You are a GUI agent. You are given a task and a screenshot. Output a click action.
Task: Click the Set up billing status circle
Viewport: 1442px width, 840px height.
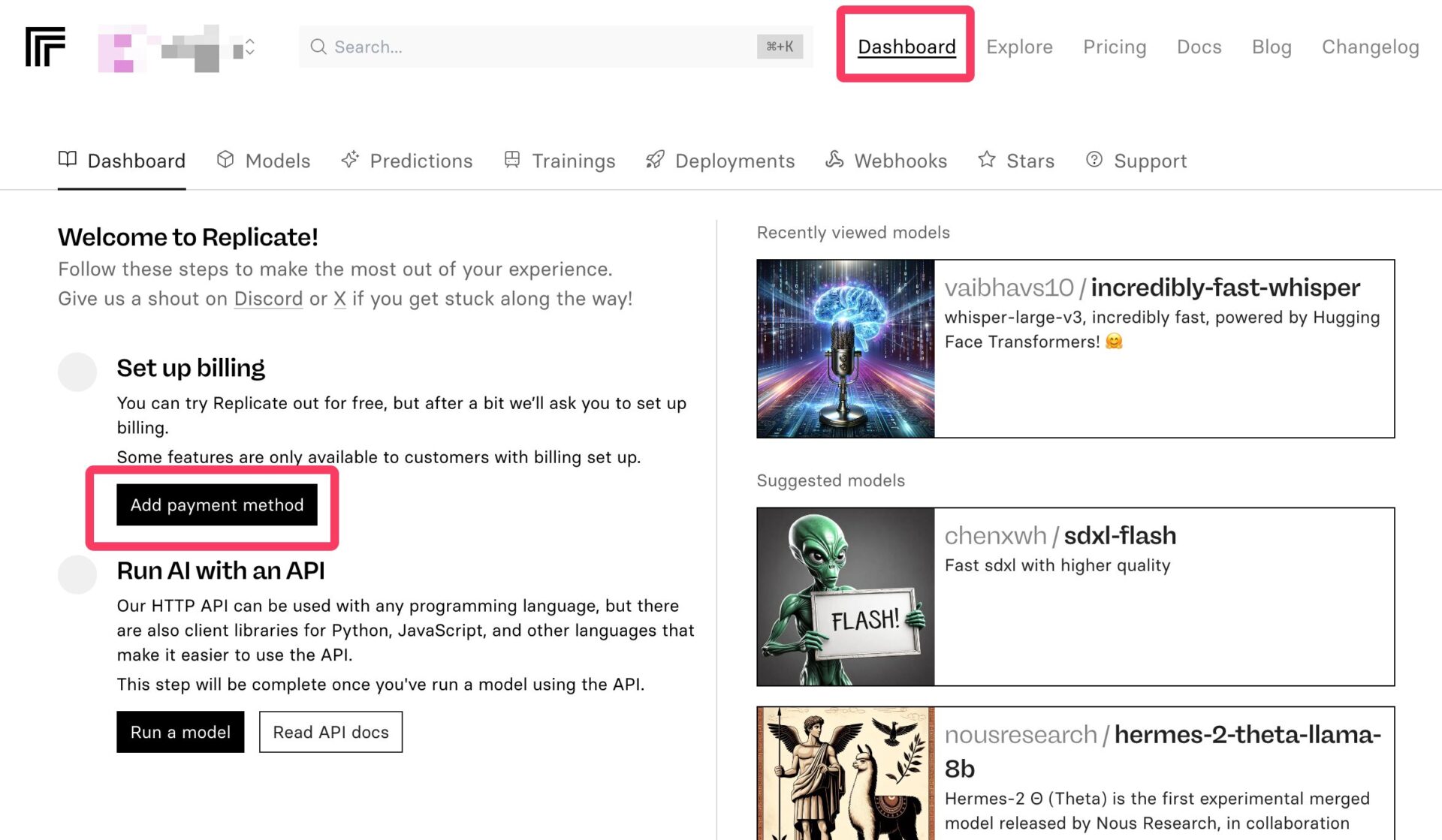click(77, 372)
